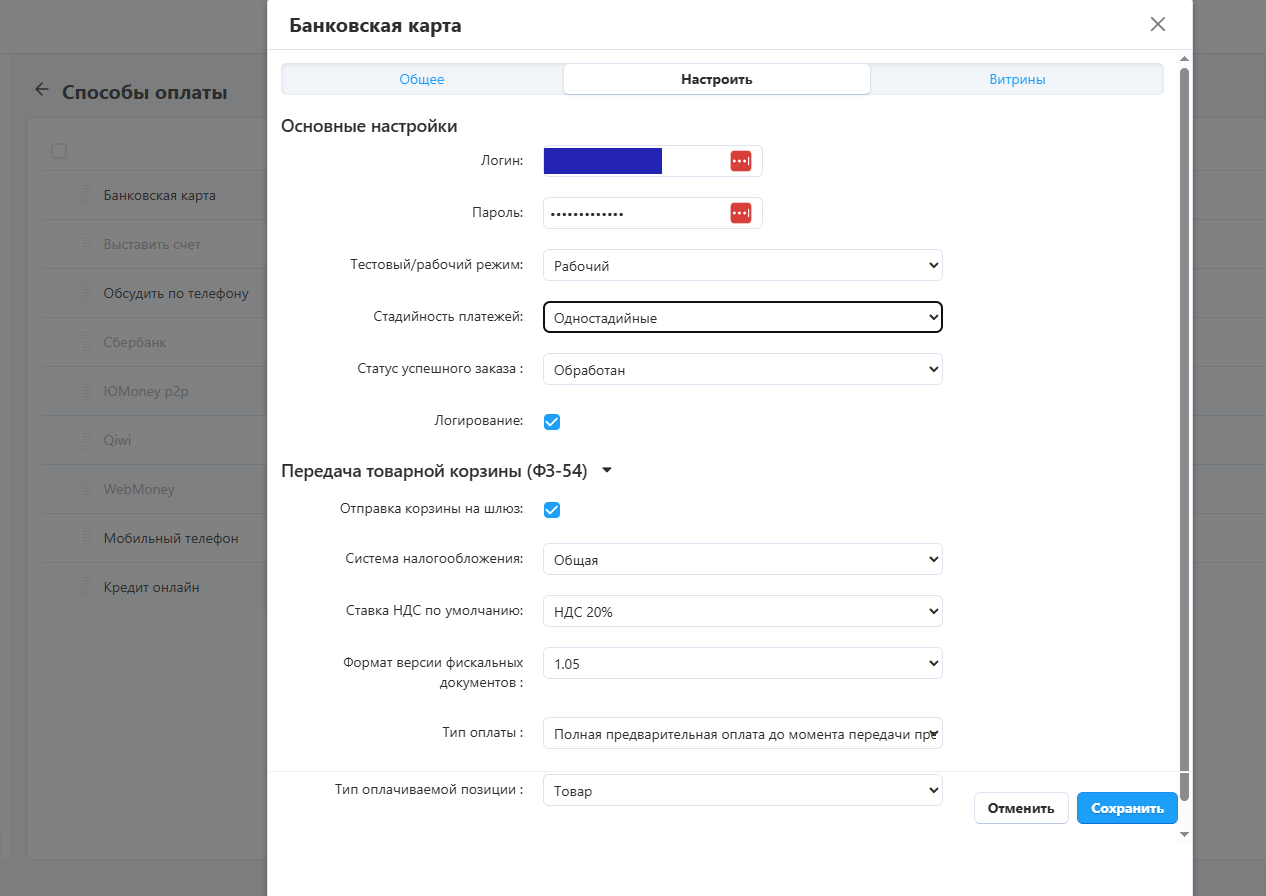This screenshot has height=896, width=1266.
Task: Click the Отменить button
Action: click(x=1021, y=808)
